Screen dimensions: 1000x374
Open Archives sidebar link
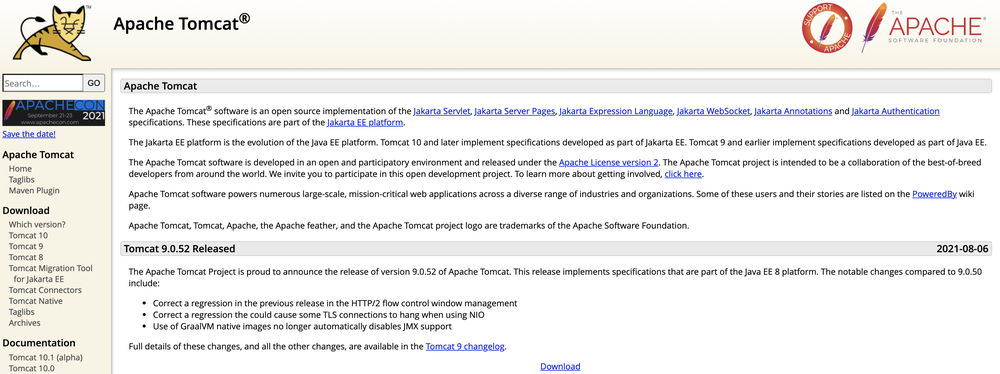point(25,323)
